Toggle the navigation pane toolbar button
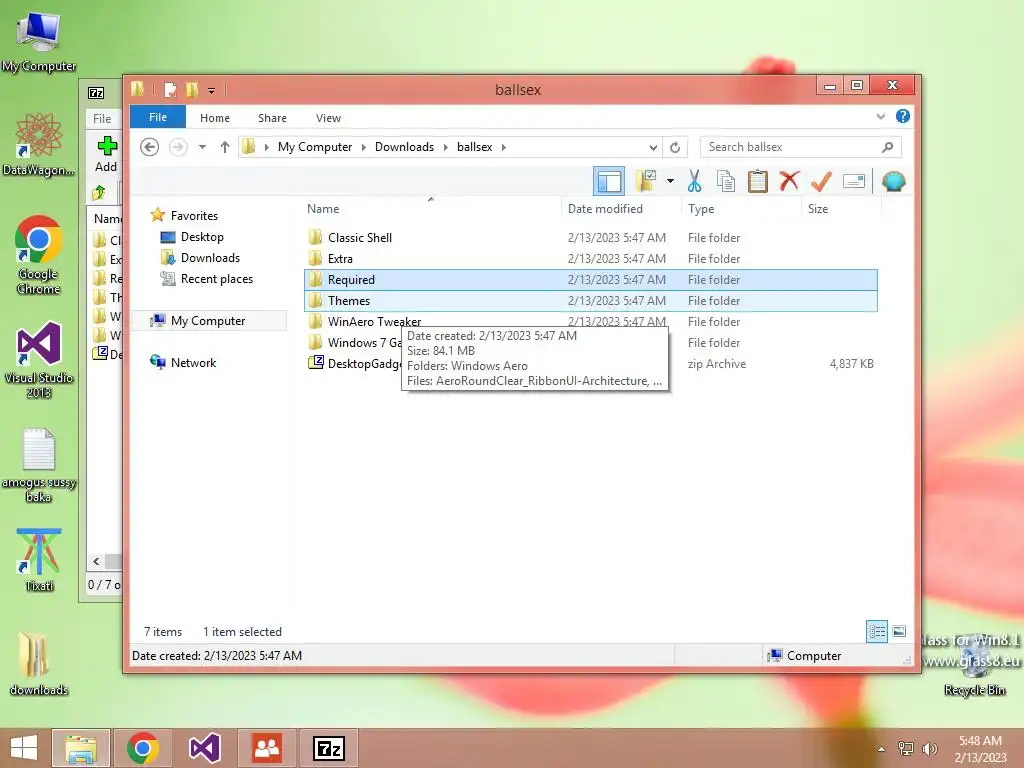Image resolution: width=1024 pixels, height=768 pixels. click(x=609, y=181)
